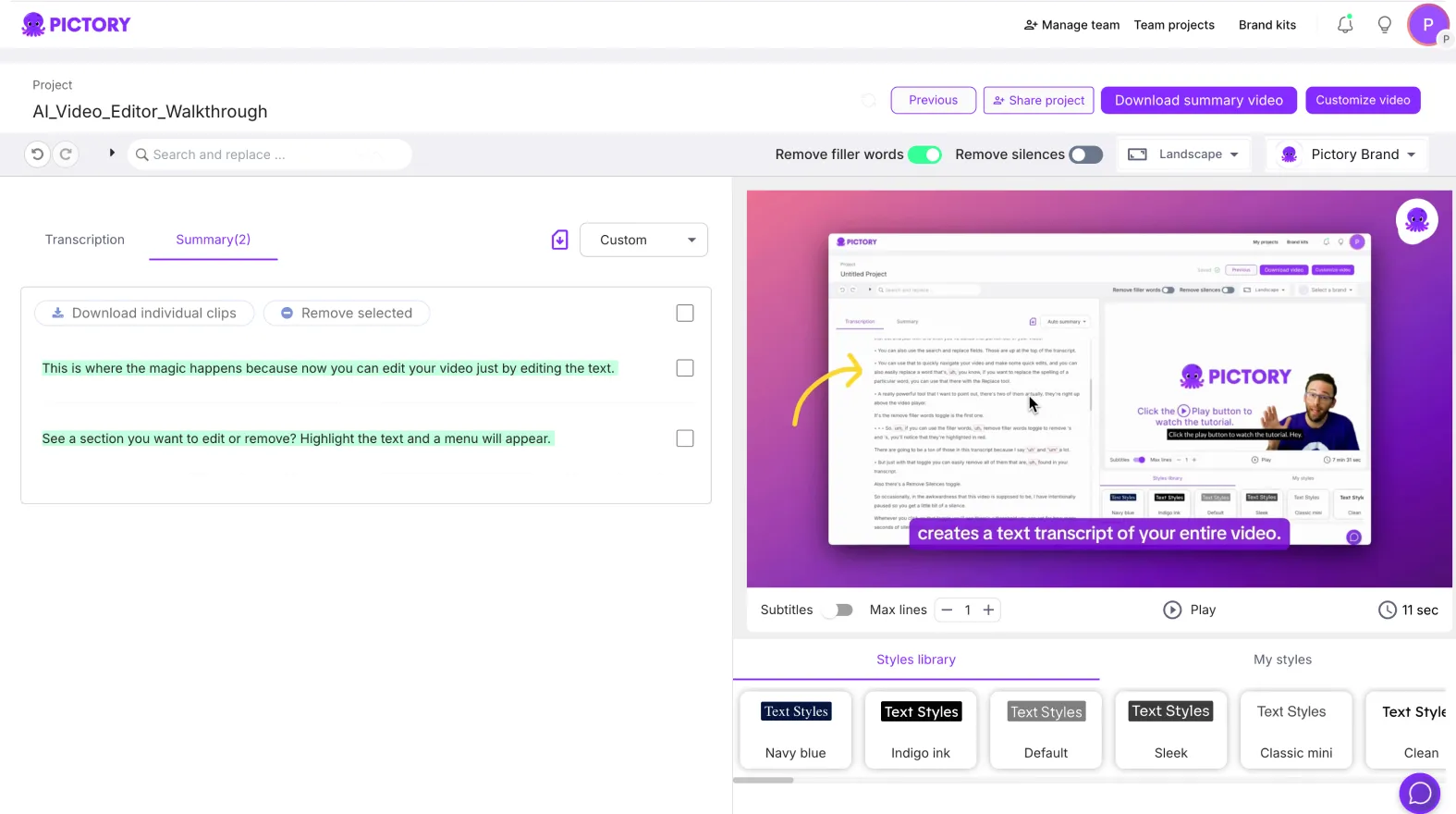Viewport: 1456px width, 814px height.
Task: Click the redo arrow icon
Action: 66,154
